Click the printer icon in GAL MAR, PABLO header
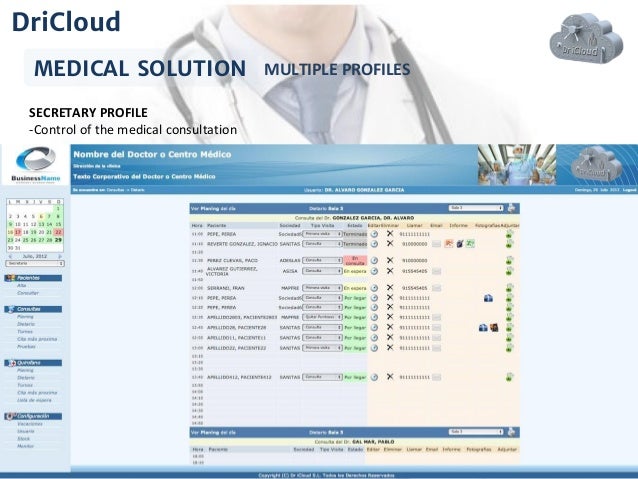This screenshot has height=479, width=638. click(511, 432)
